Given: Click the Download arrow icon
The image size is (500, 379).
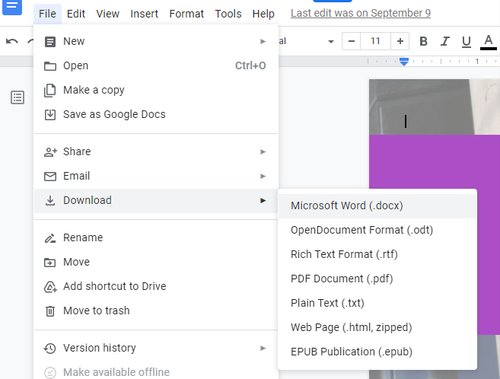Looking at the screenshot, I should (x=50, y=201).
